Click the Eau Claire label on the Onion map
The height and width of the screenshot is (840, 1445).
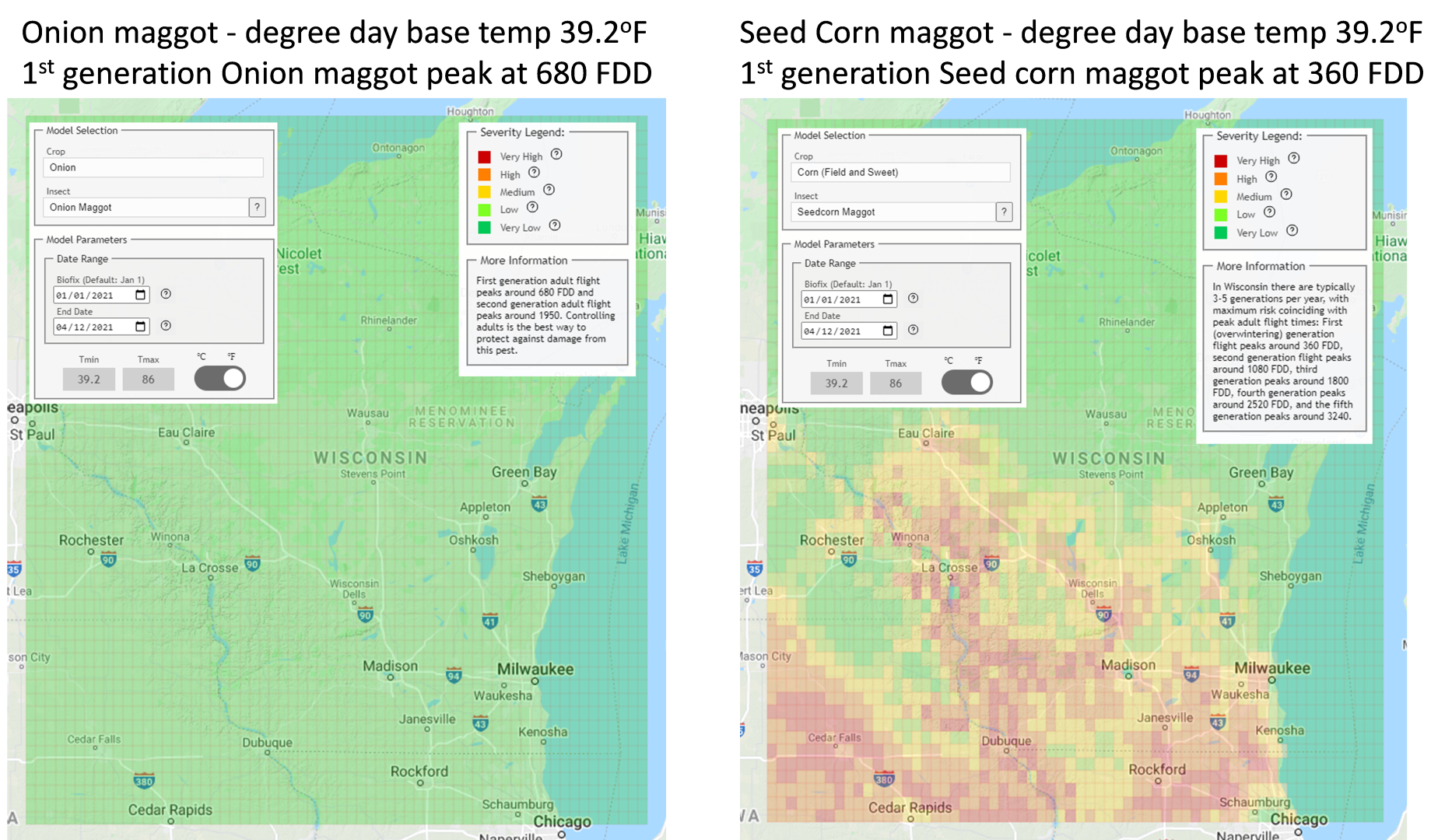186,432
